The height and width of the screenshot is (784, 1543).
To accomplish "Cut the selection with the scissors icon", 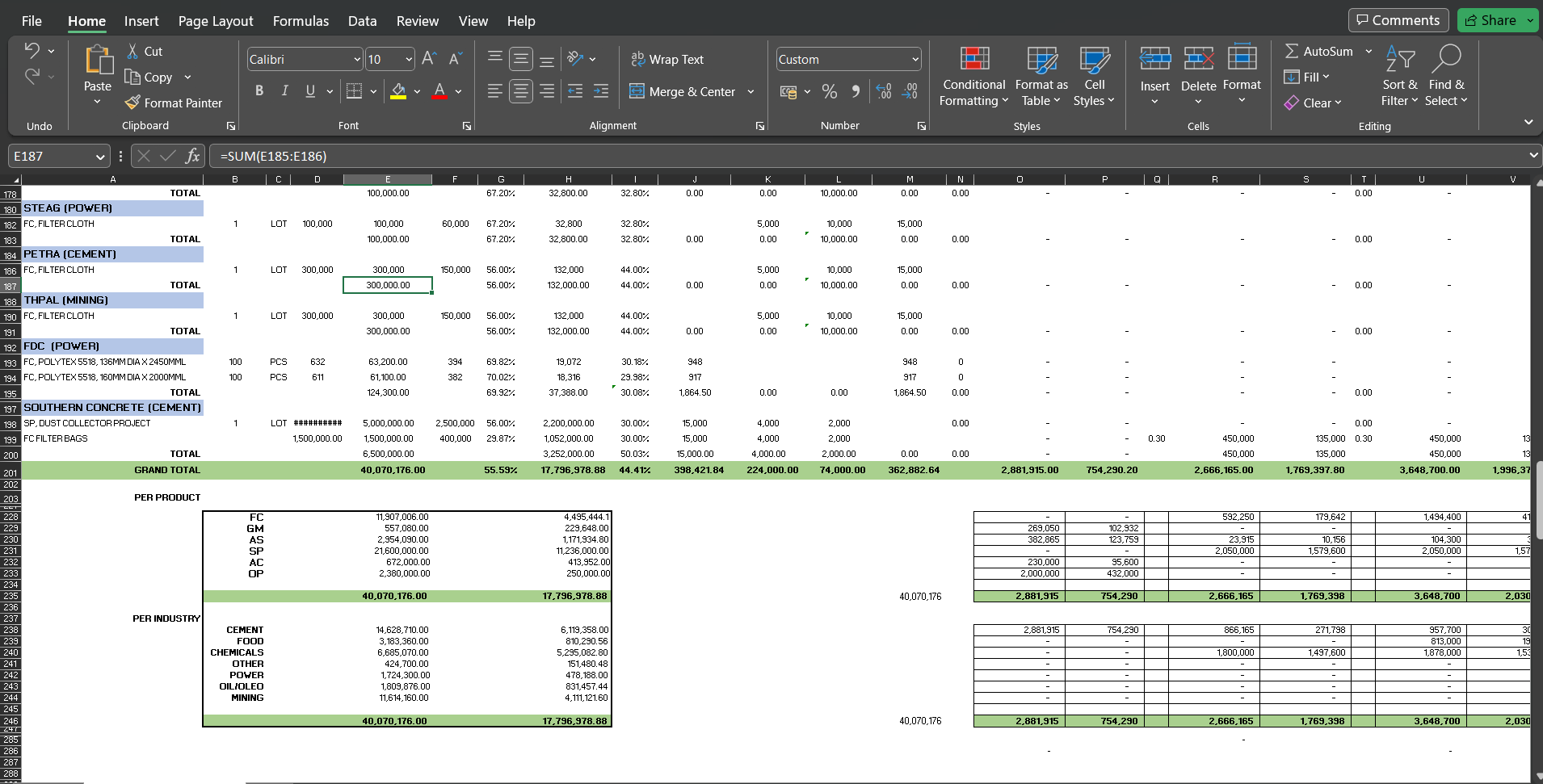I will click(132, 51).
